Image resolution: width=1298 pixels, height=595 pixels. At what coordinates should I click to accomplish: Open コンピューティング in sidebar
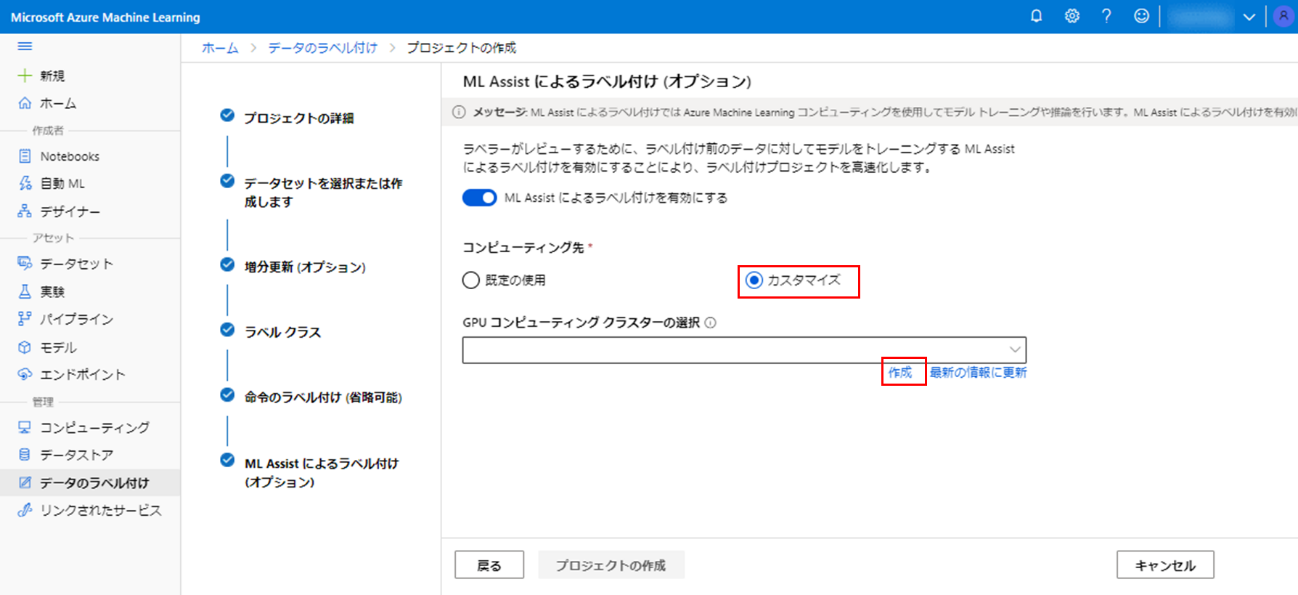(95, 427)
